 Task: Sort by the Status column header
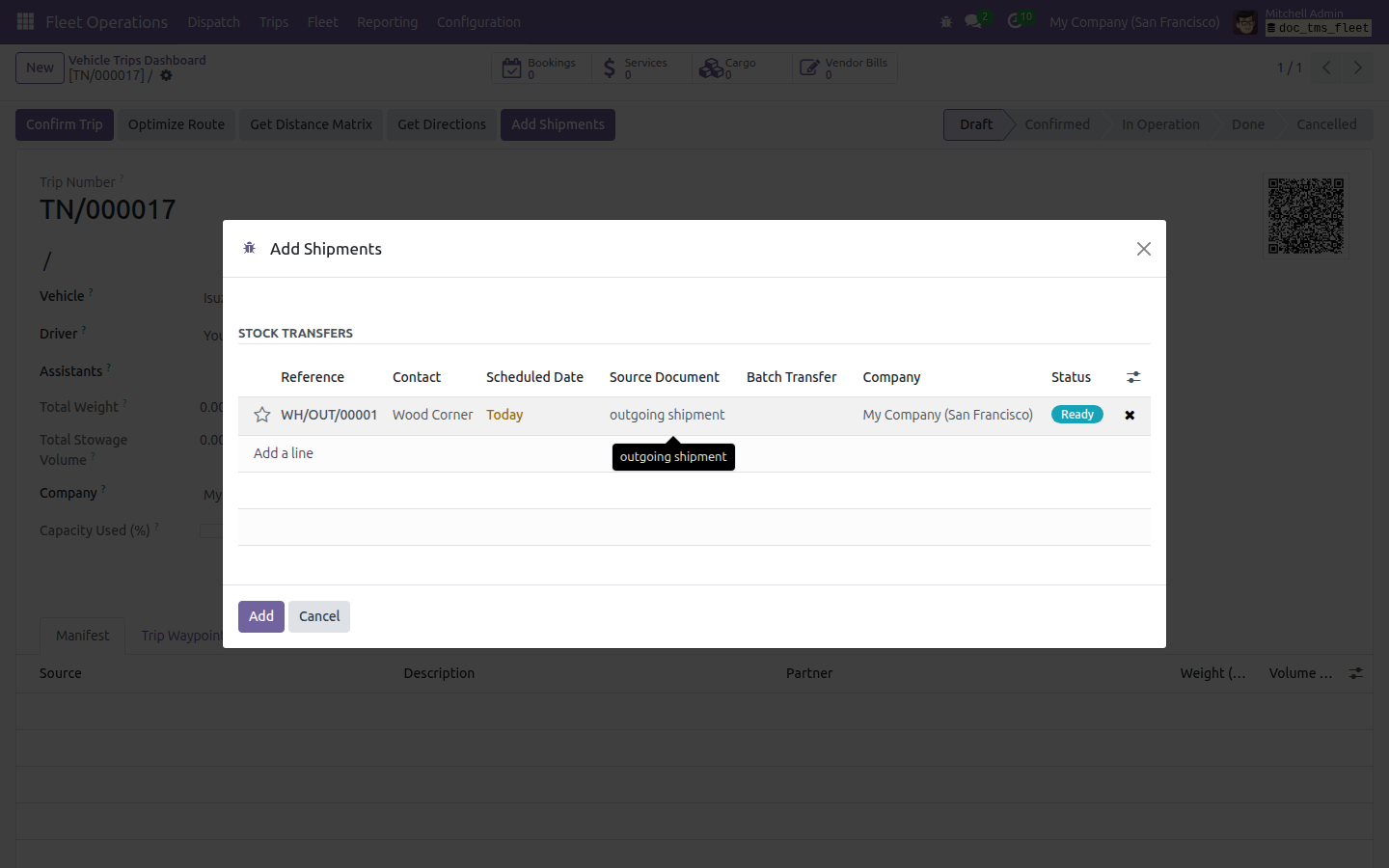(x=1071, y=377)
